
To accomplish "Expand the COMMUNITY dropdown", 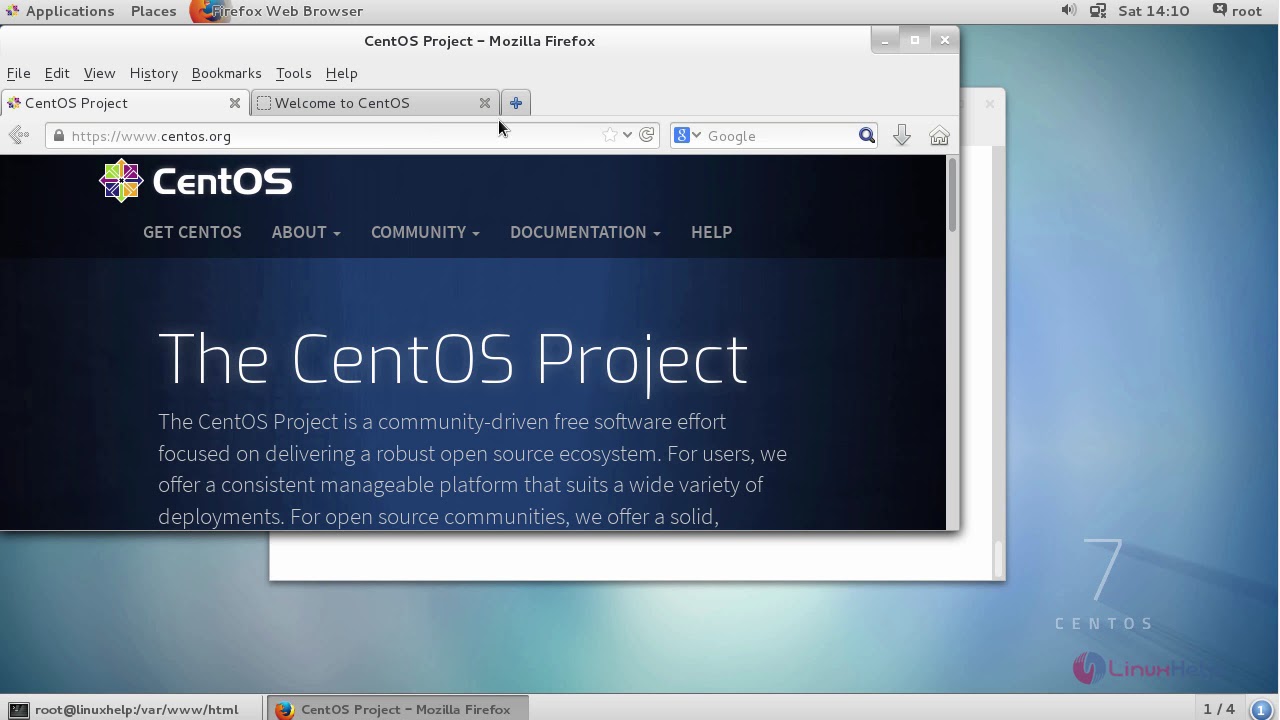I will point(425,232).
